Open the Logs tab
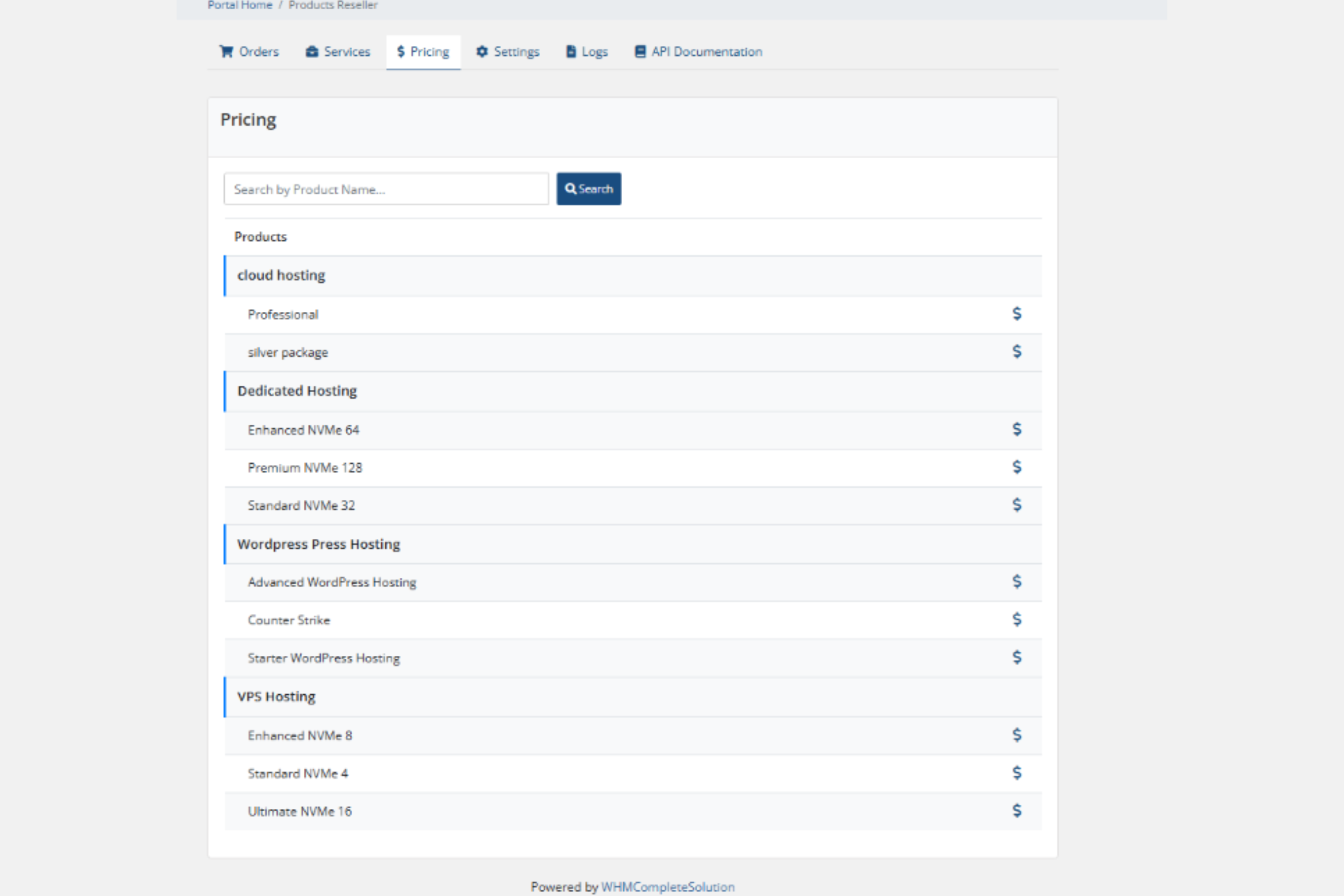 tap(587, 52)
